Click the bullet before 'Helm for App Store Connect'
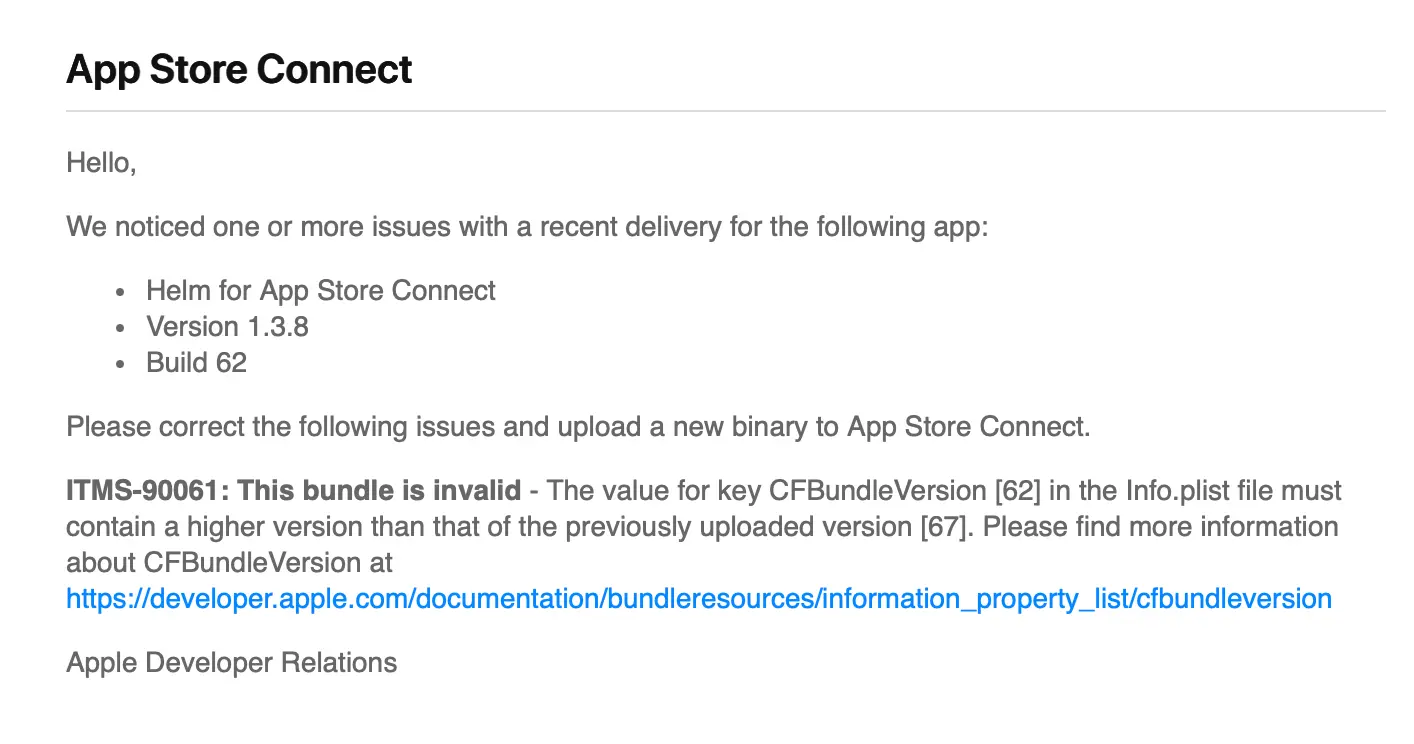Viewport: 1414px width, 744px height. click(x=121, y=292)
